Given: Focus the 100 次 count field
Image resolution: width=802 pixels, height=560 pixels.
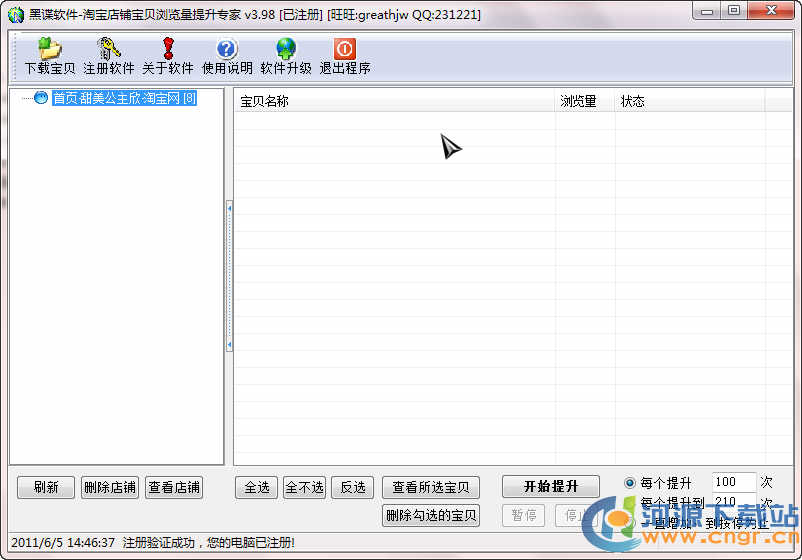Looking at the screenshot, I should click(734, 482).
